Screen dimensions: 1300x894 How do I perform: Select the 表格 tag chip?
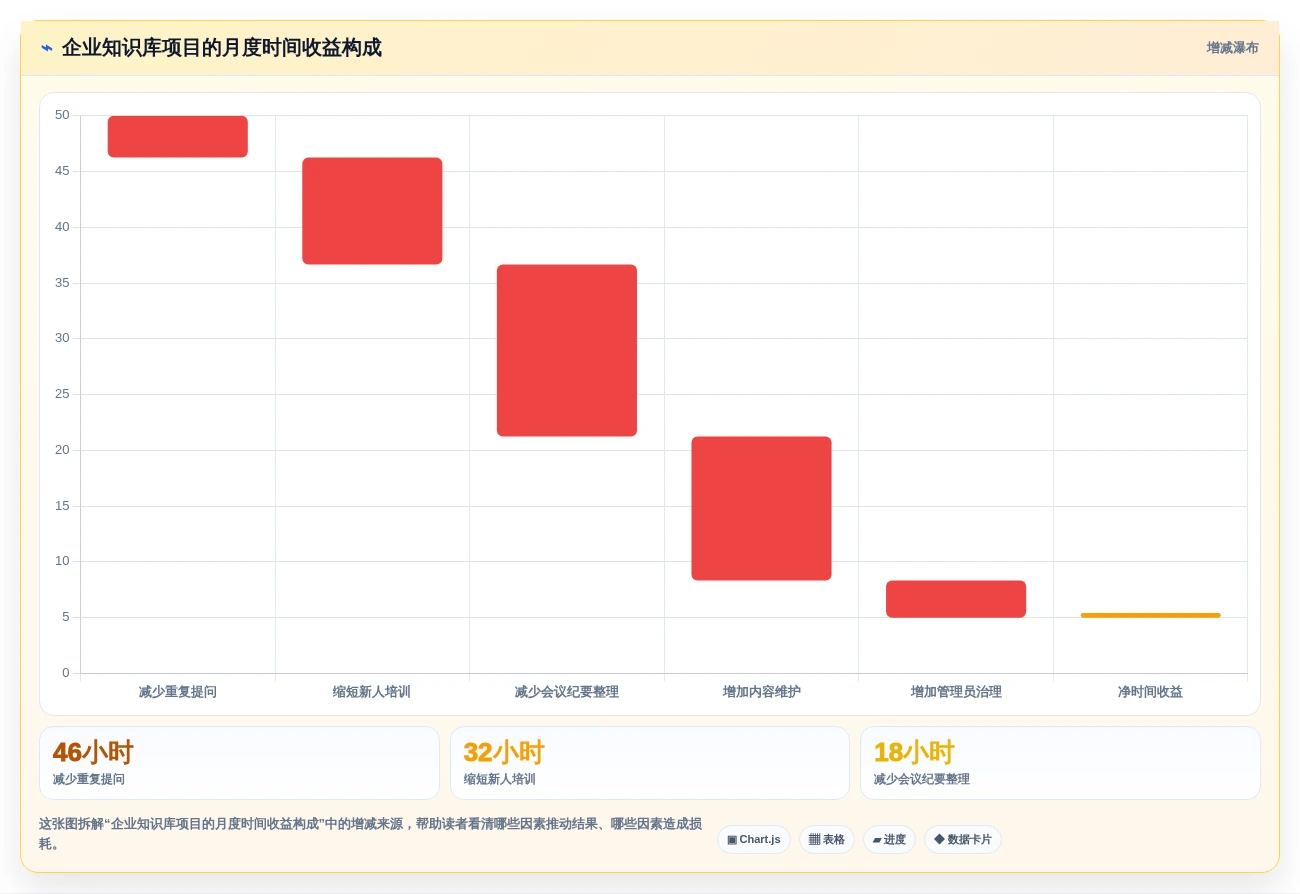pyautogui.click(x=826, y=840)
